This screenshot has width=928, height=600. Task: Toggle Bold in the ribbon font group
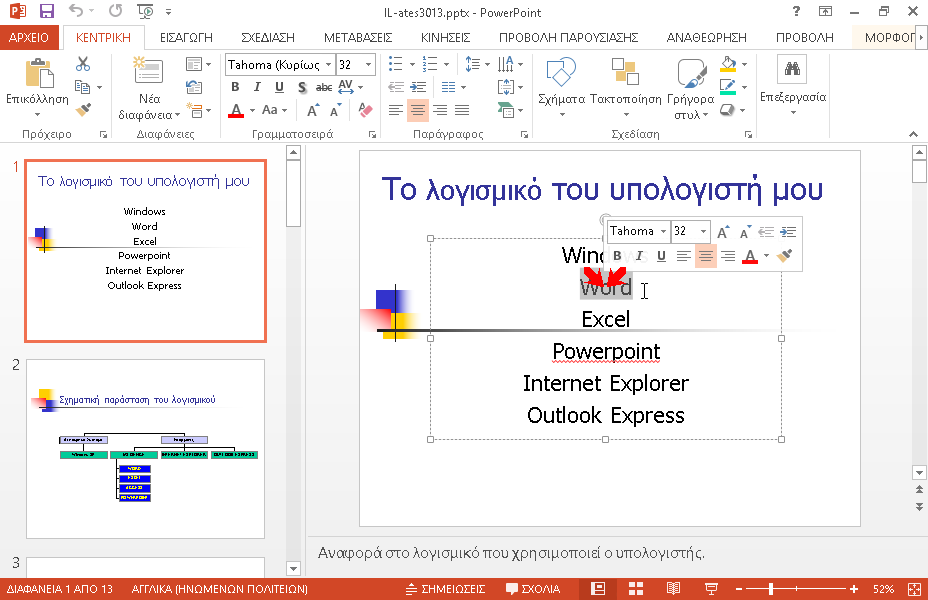pyautogui.click(x=236, y=88)
